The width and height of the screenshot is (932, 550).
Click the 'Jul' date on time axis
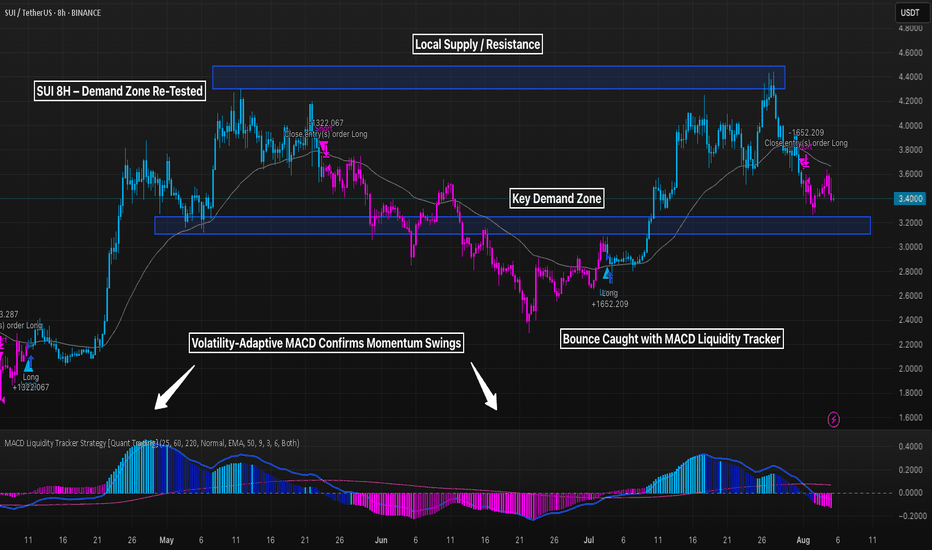[588, 540]
